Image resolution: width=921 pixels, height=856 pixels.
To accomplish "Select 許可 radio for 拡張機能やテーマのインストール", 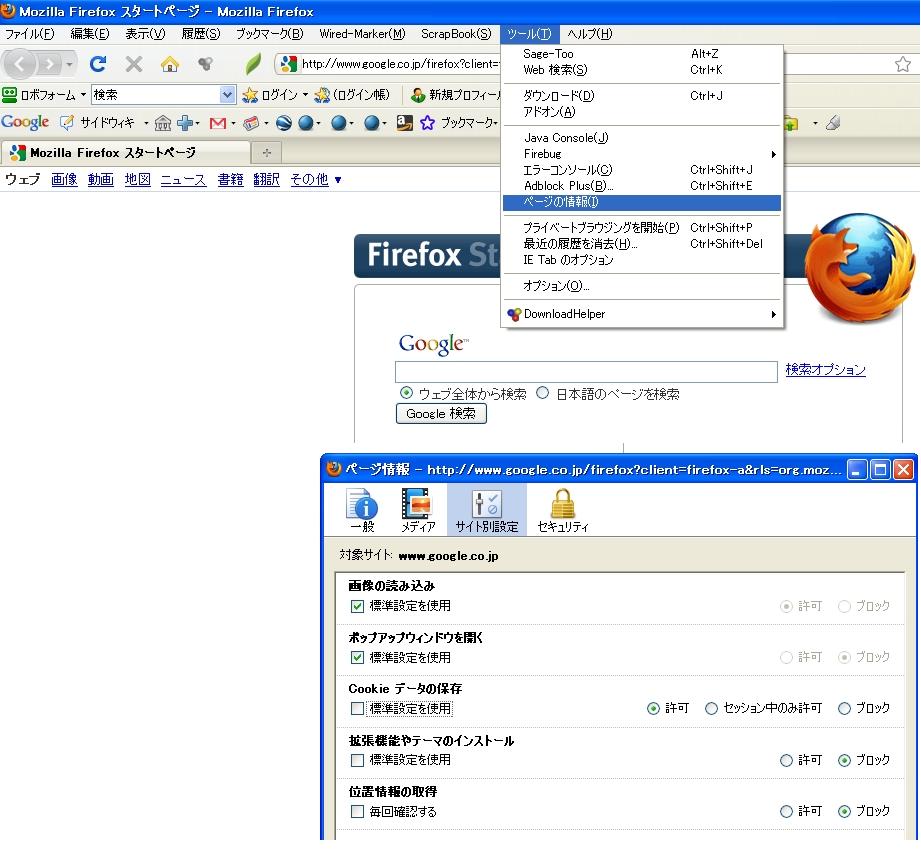I will [786, 760].
